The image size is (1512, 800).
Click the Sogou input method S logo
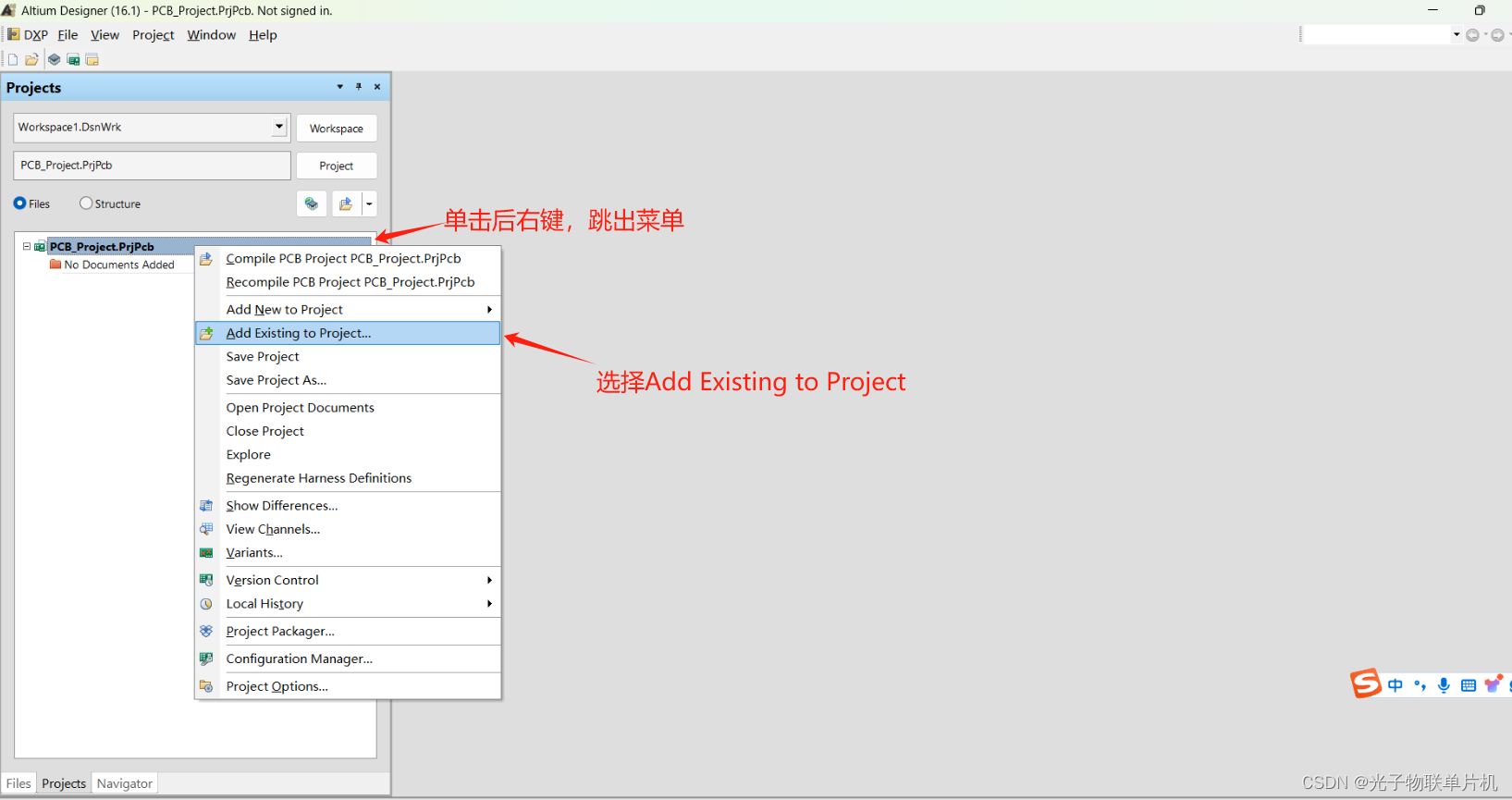pyautogui.click(x=1366, y=683)
